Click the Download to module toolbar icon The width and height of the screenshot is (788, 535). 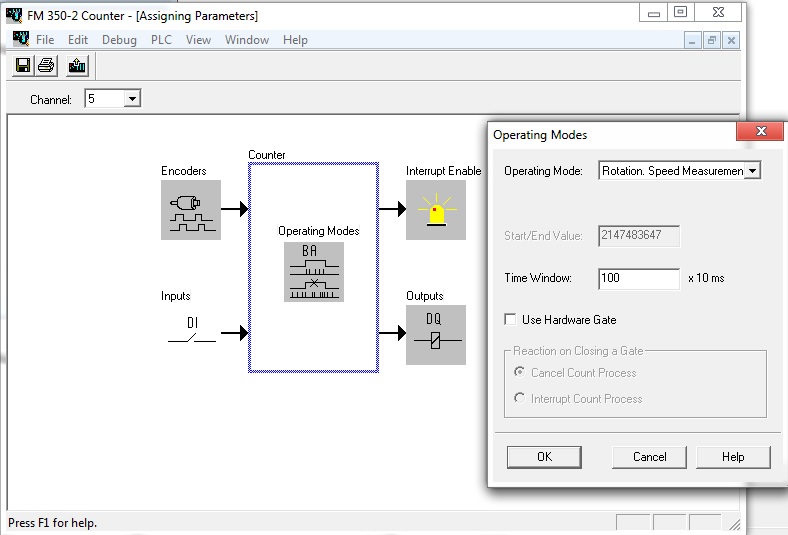[x=77, y=65]
